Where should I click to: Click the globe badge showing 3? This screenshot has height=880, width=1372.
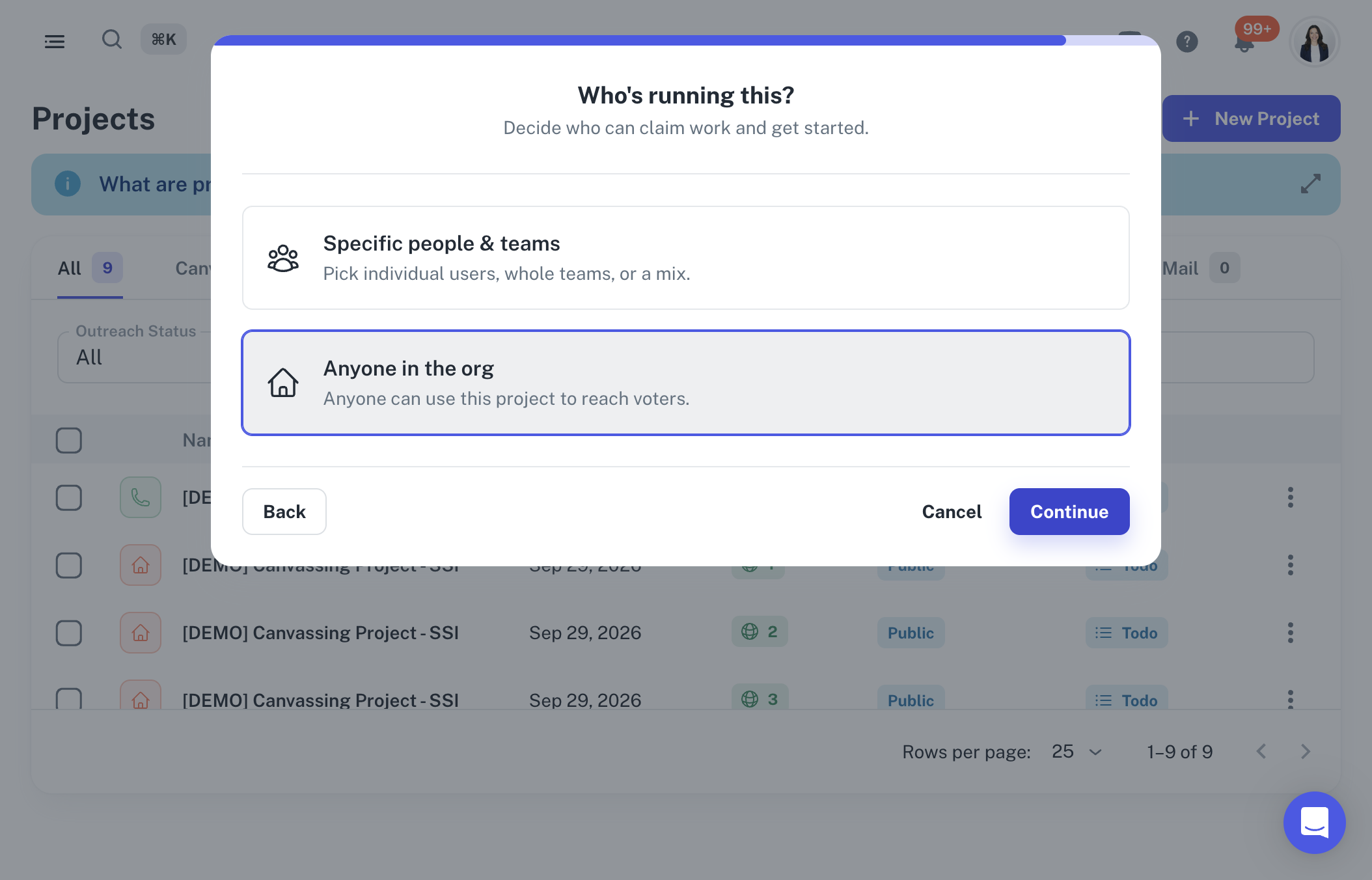[760, 698]
